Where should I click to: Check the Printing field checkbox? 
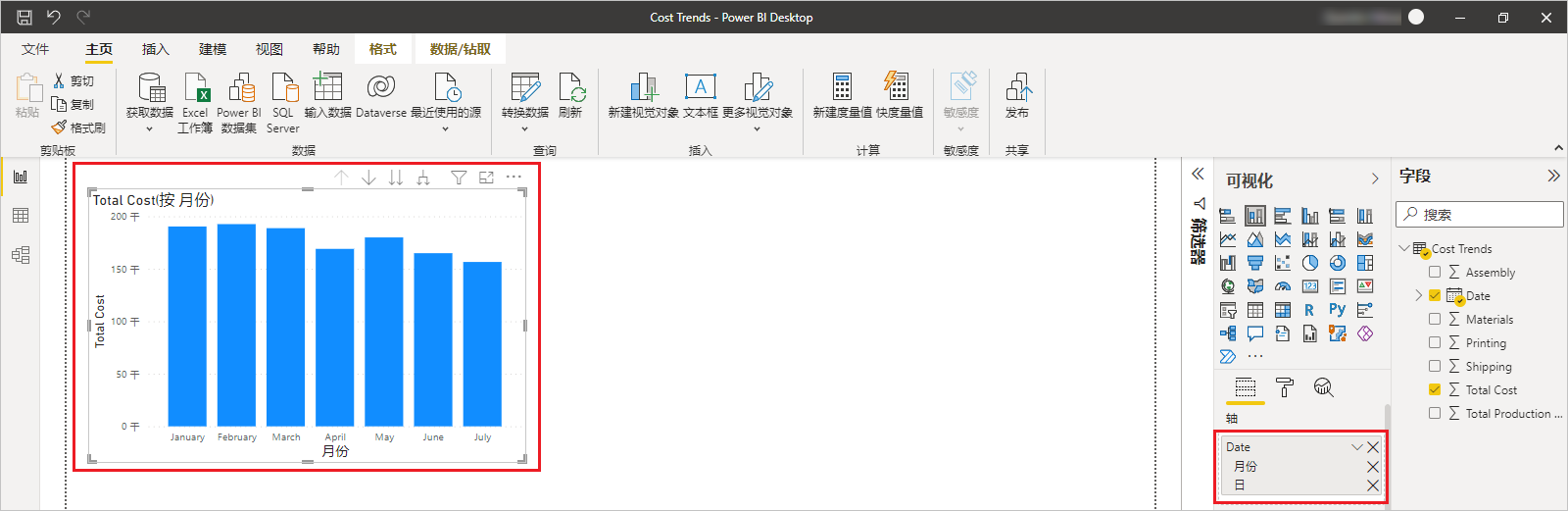[x=1435, y=342]
